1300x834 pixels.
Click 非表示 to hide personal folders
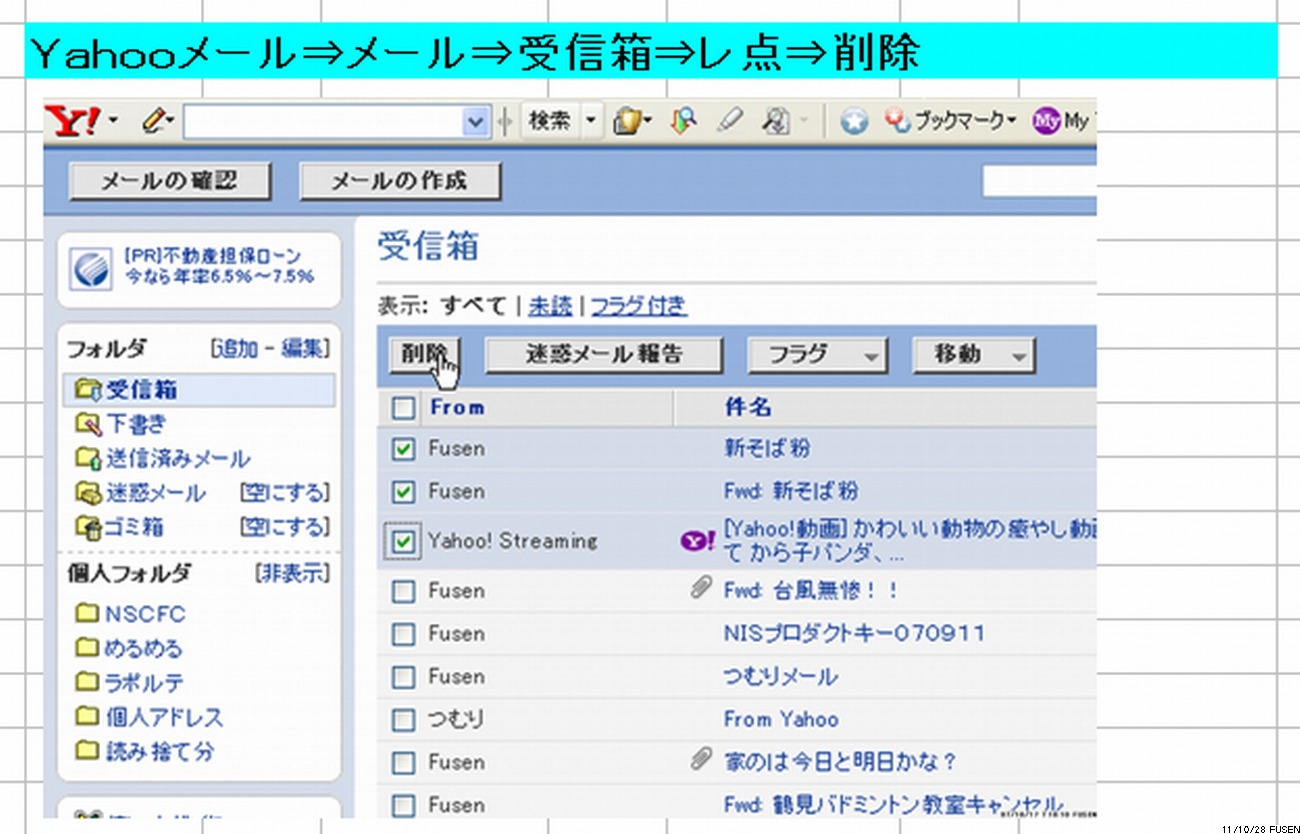click(x=292, y=574)
